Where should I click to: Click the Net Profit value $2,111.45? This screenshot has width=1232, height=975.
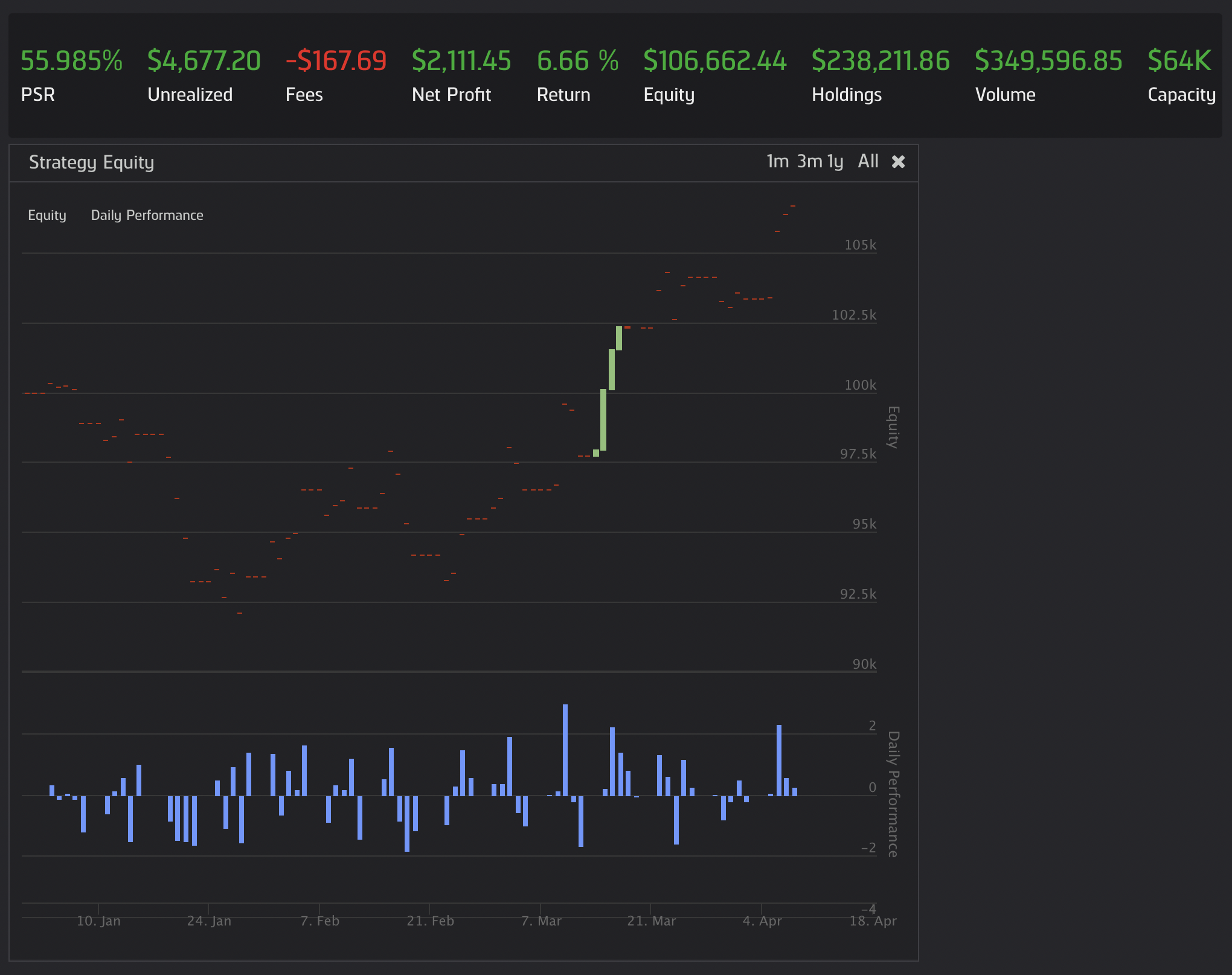(461, 61)
